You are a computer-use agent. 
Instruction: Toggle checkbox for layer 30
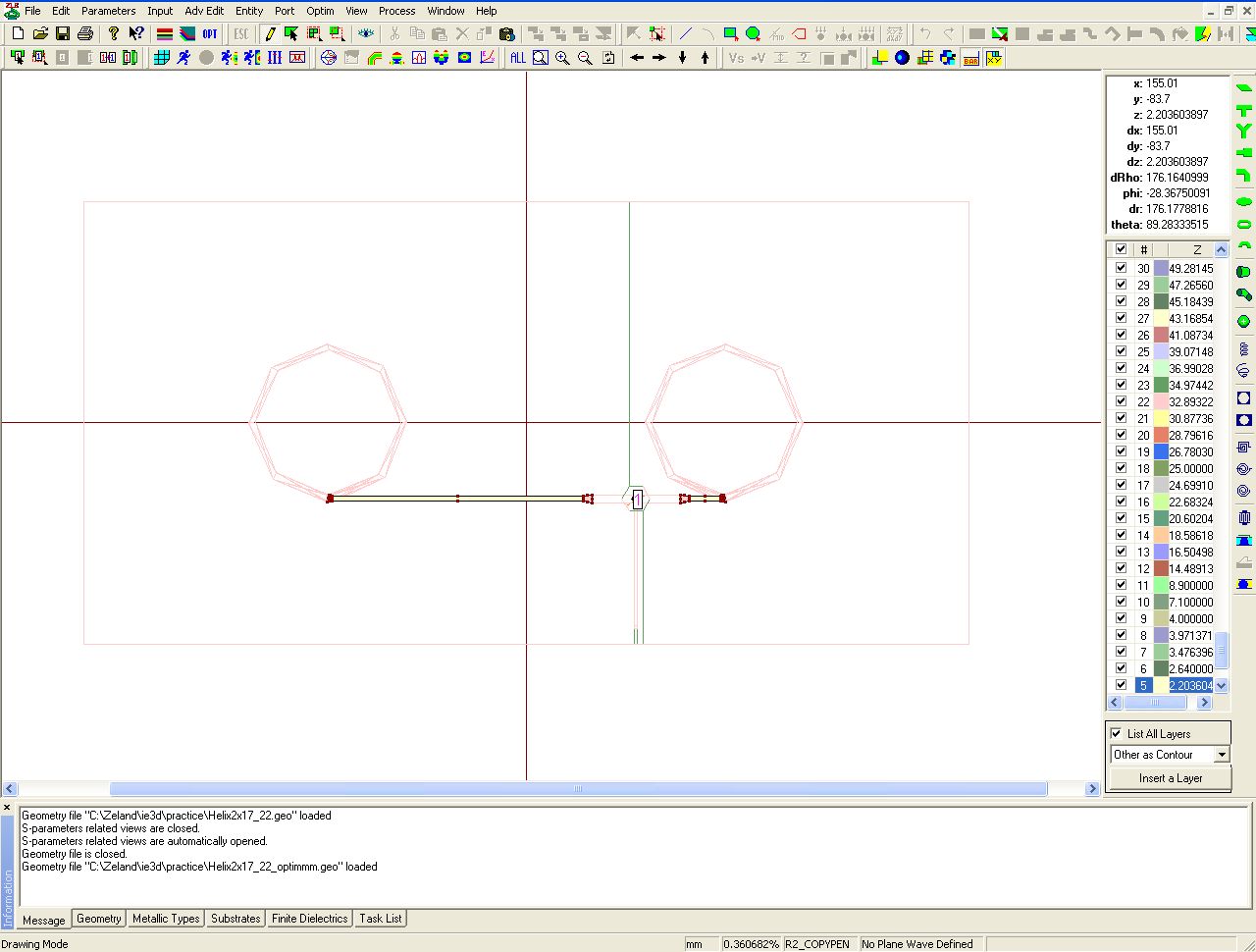click(x=1121, y=268)
